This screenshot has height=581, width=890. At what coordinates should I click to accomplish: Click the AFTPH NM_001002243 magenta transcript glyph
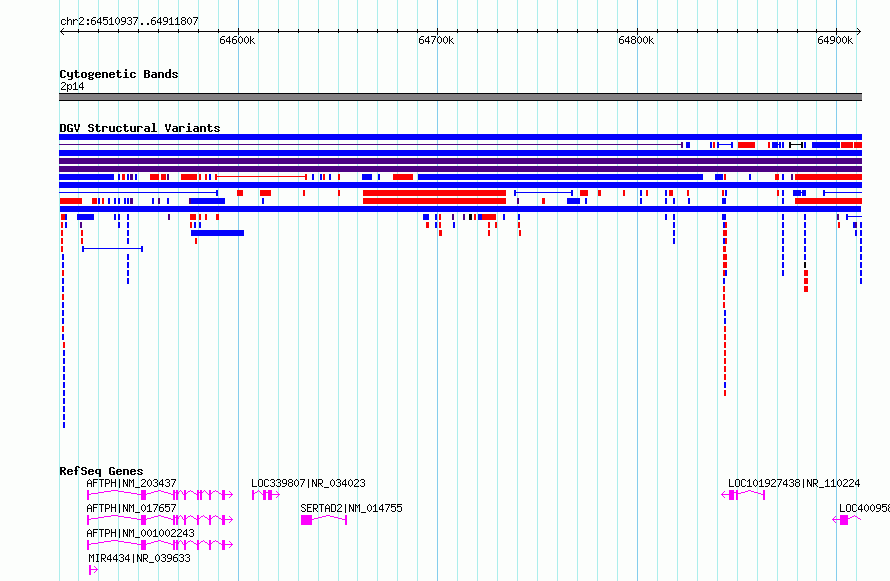point(160,545)
